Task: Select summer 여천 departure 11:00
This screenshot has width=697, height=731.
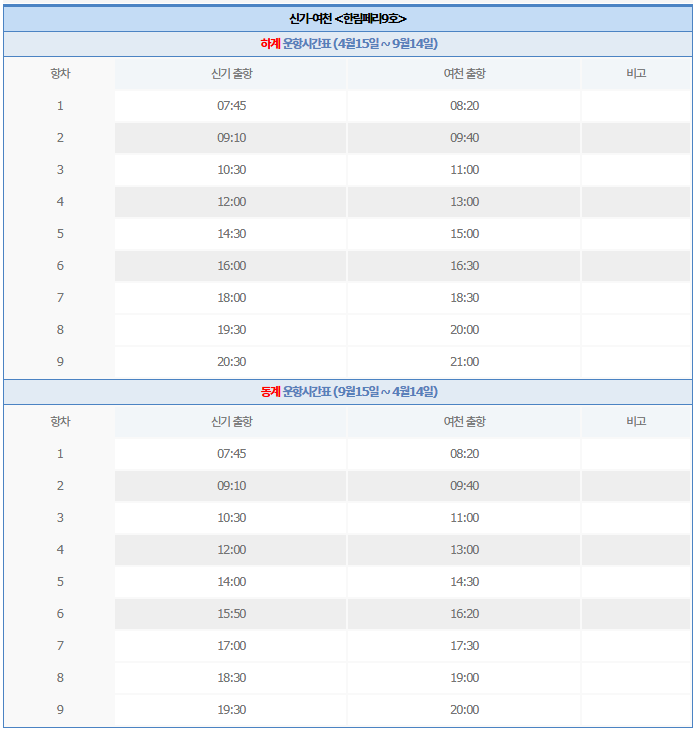Action: 464,170
